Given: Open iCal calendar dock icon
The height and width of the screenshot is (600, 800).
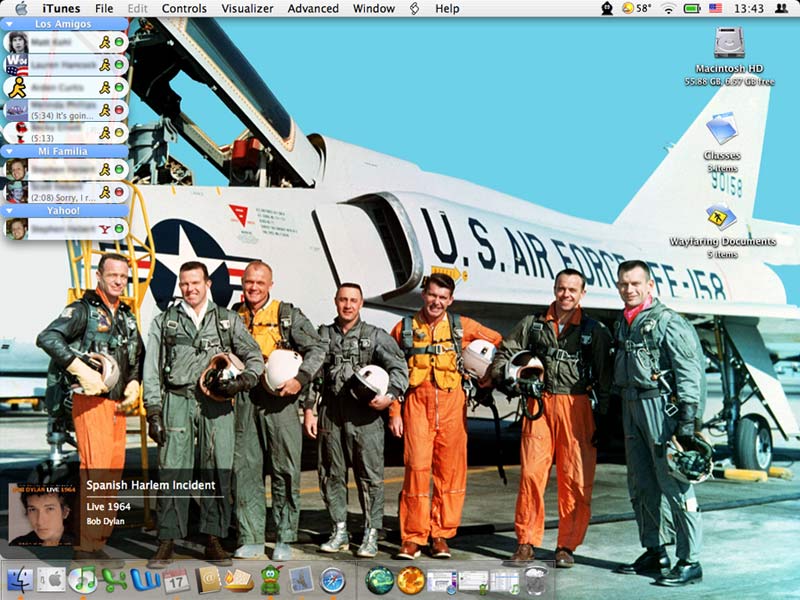Looking at the screenshot, I should click(177, 579).
